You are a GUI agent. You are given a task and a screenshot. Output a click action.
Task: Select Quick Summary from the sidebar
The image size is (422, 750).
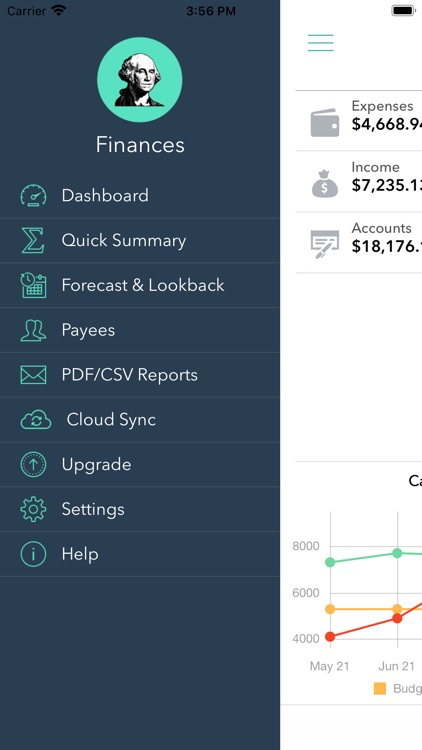click(140, 240)
